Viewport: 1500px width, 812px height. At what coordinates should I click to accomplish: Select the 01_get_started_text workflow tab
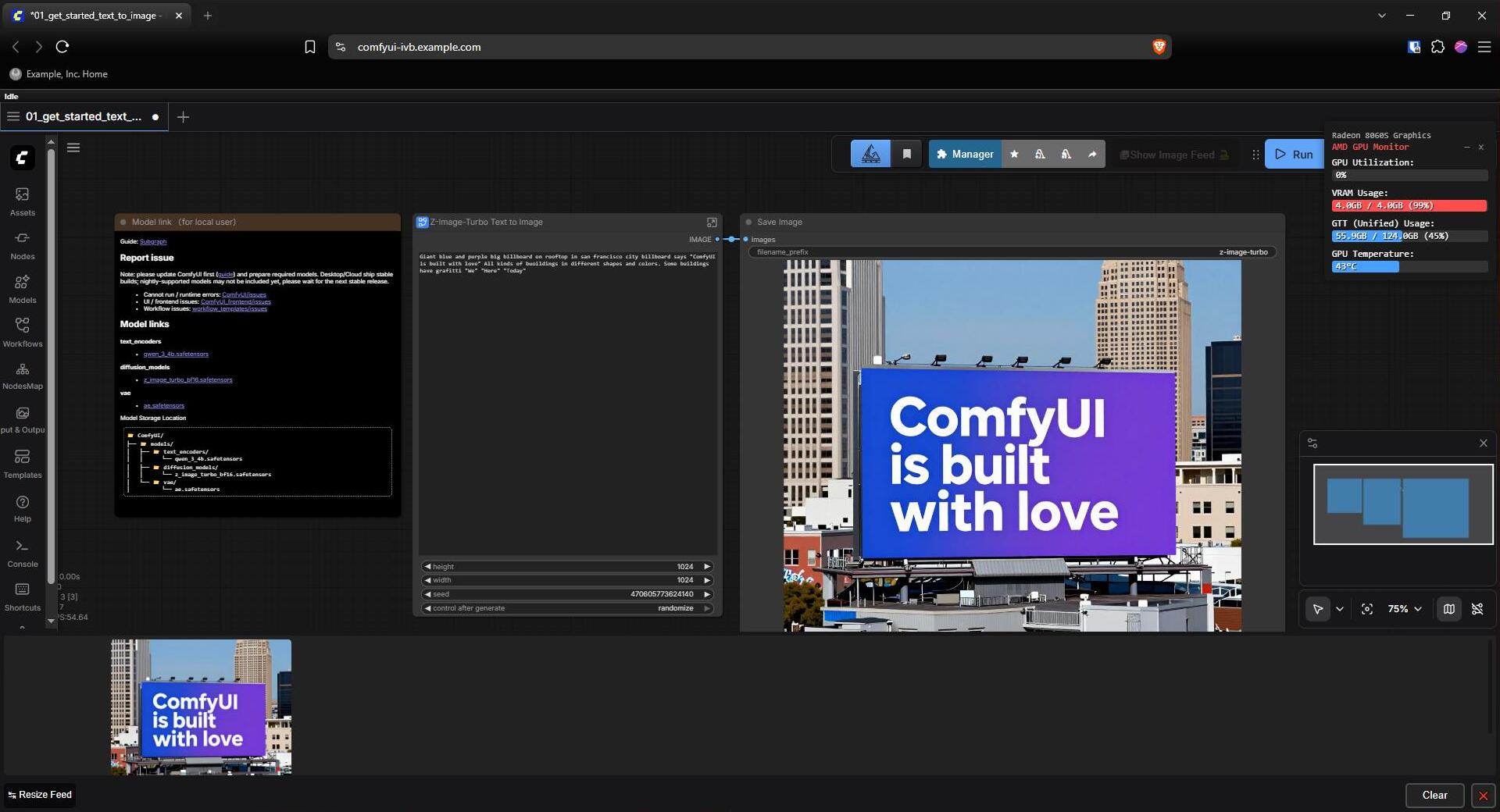click(84, 116)
